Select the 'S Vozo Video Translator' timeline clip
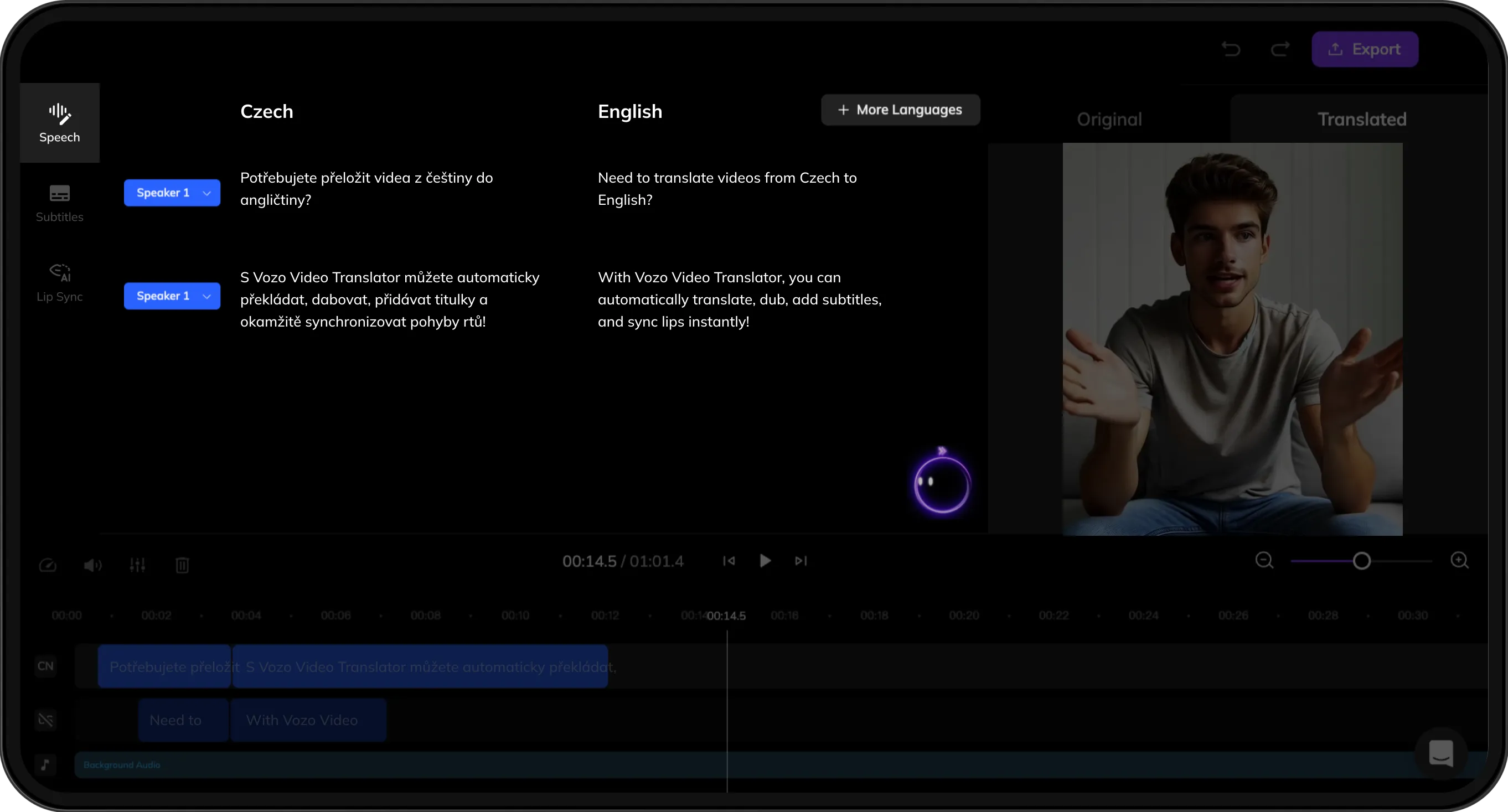Screen dimensions: 1508x812 point(420,667)
